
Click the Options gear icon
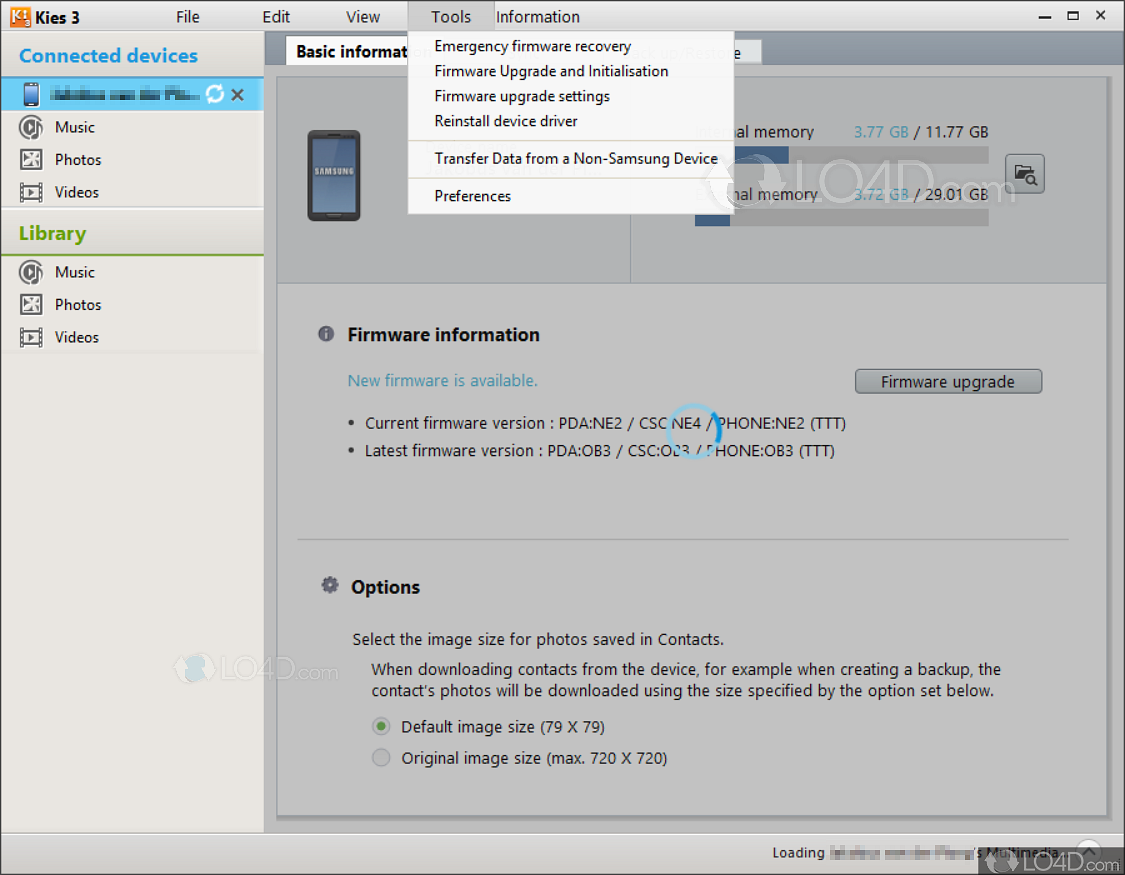[329, 585]
